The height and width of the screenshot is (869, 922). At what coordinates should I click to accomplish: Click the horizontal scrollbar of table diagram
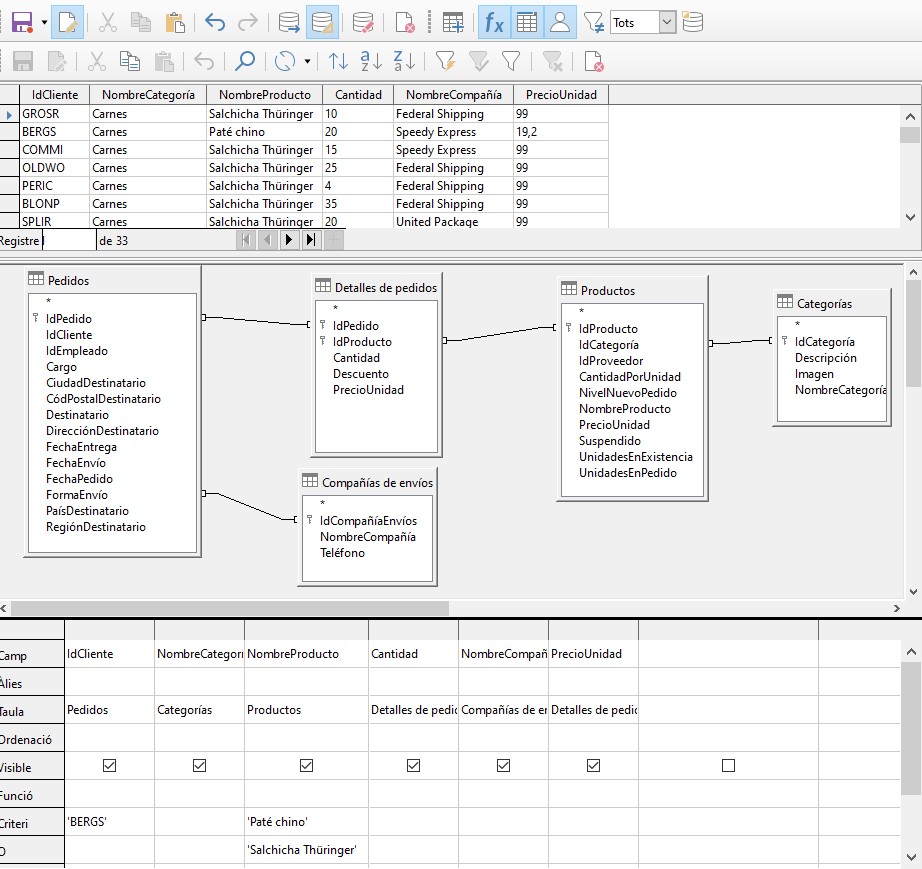click(x=230, y=608)
